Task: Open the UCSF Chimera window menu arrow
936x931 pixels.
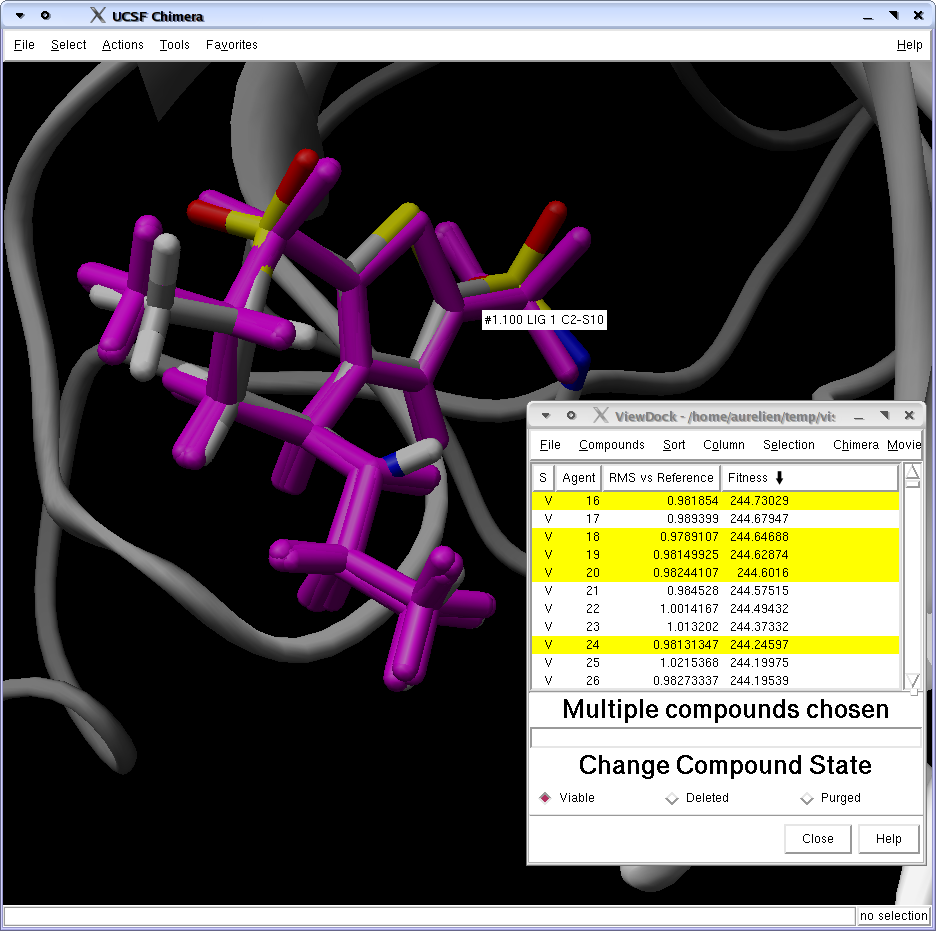Action: coord(20,16)
